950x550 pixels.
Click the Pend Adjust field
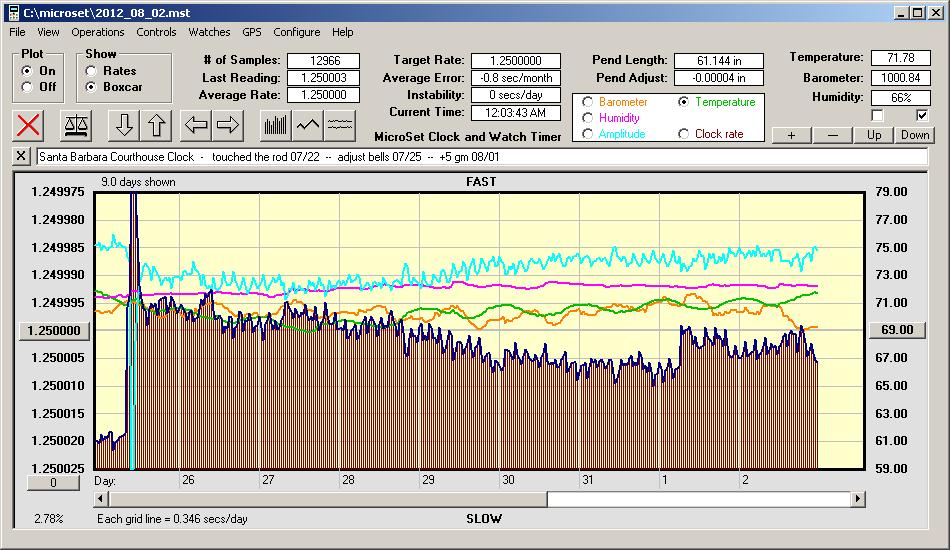719,78
